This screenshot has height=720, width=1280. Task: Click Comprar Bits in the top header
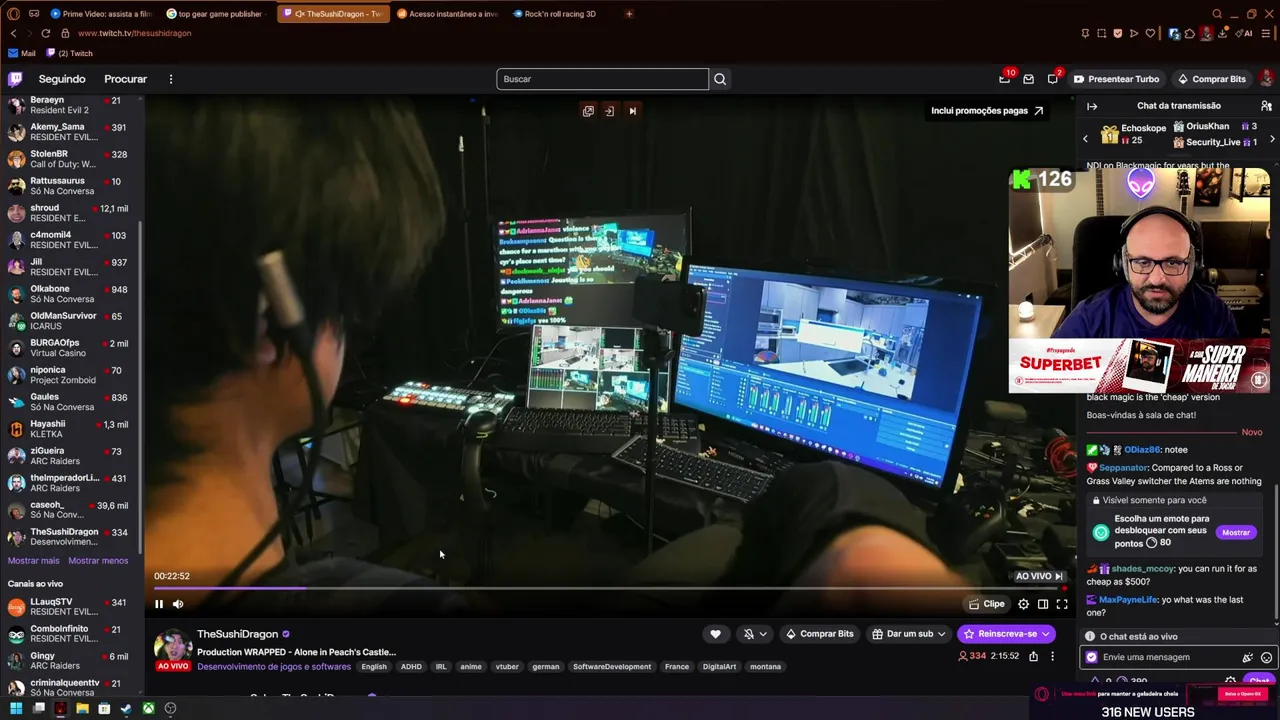pos(1211,79)
